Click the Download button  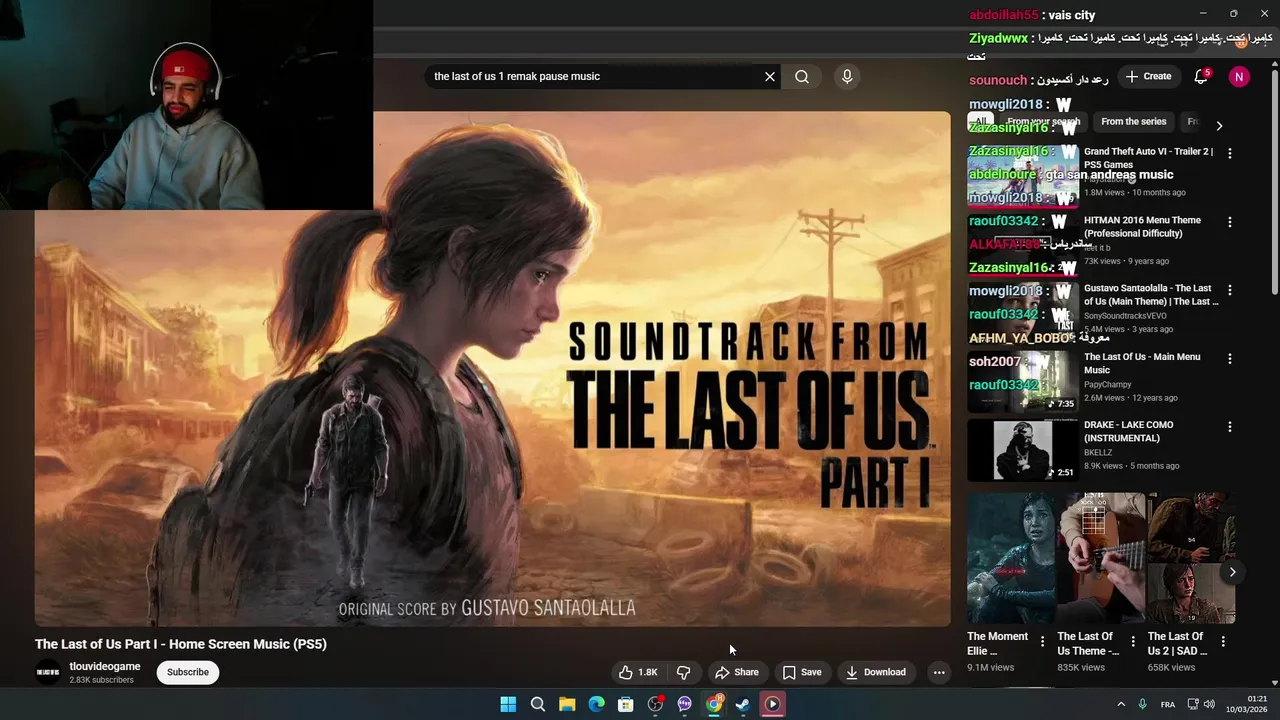(876, 672)
